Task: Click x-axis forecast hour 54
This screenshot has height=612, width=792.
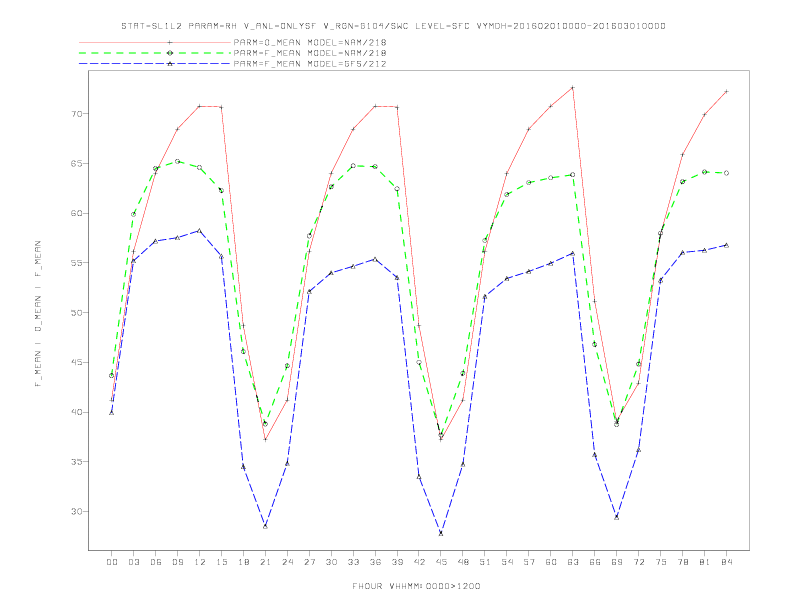Action: pyautogui.click(x=507, y=562)
